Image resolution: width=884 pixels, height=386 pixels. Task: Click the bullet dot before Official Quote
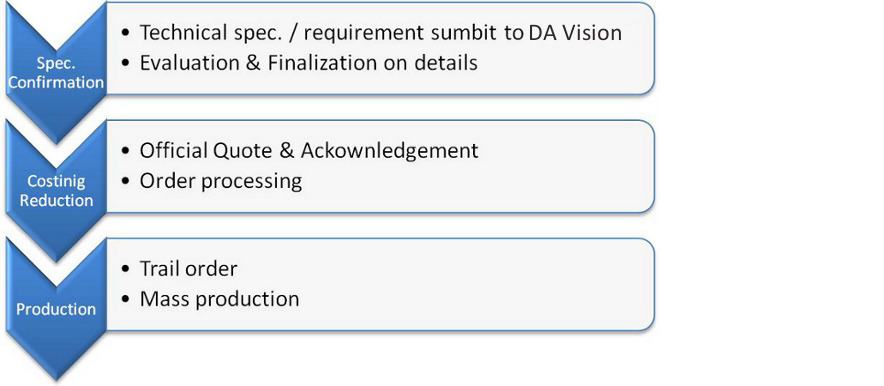pyautogui.click(x=125, y=152)
